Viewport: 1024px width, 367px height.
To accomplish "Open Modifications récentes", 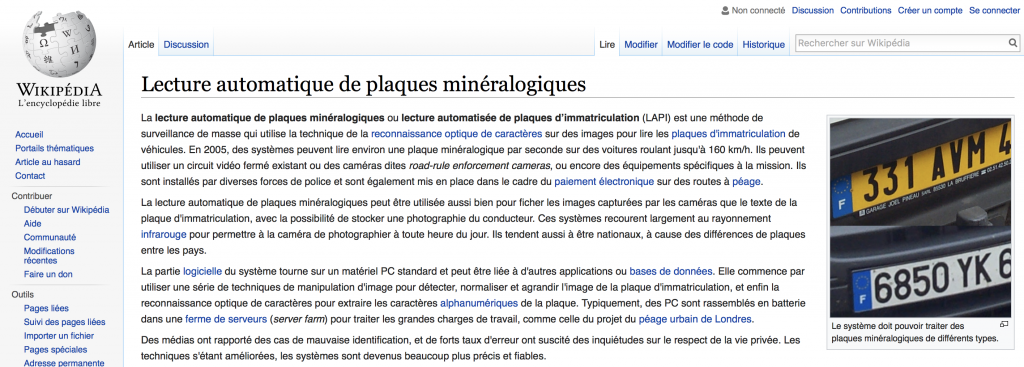I will click(49, 255).
